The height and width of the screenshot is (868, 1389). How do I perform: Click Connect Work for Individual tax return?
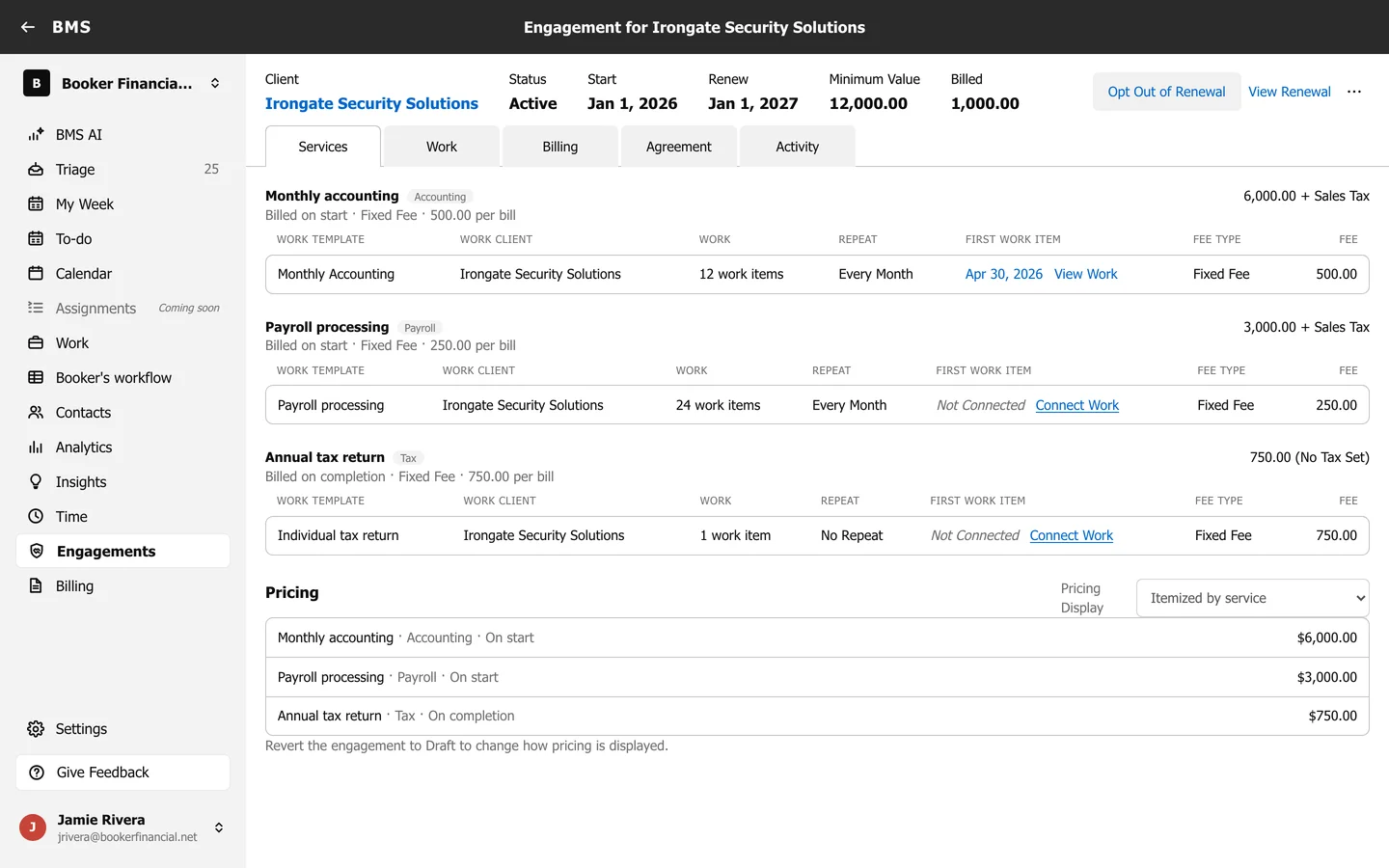click(1072, 535)
